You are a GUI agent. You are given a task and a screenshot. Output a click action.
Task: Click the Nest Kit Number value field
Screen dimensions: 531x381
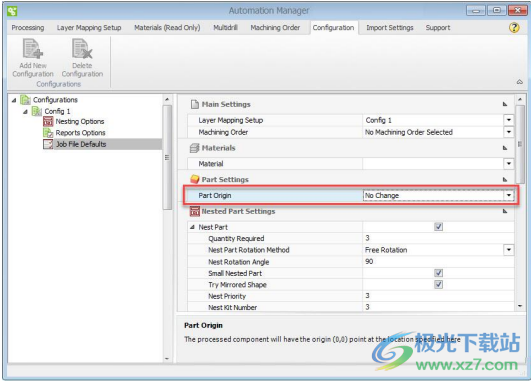coord(438,307)
